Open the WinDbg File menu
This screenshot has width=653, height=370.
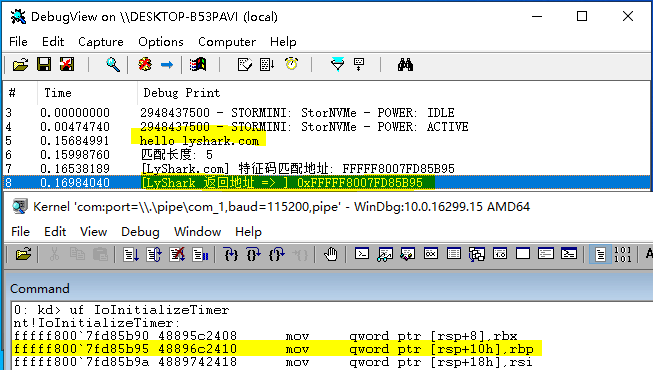[20, 232]
